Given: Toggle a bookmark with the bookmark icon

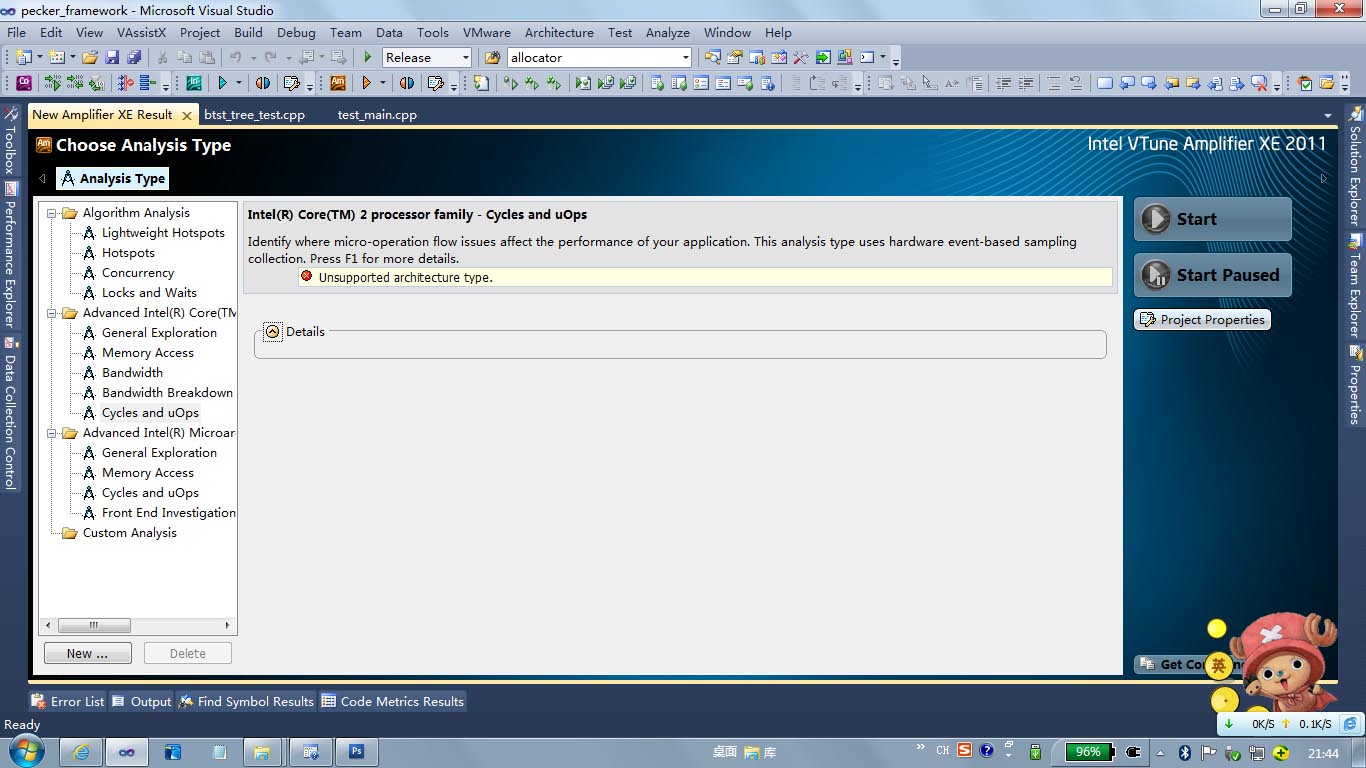Looking at the screenshot, I should pyautogui.click(x=1105, y=83).
